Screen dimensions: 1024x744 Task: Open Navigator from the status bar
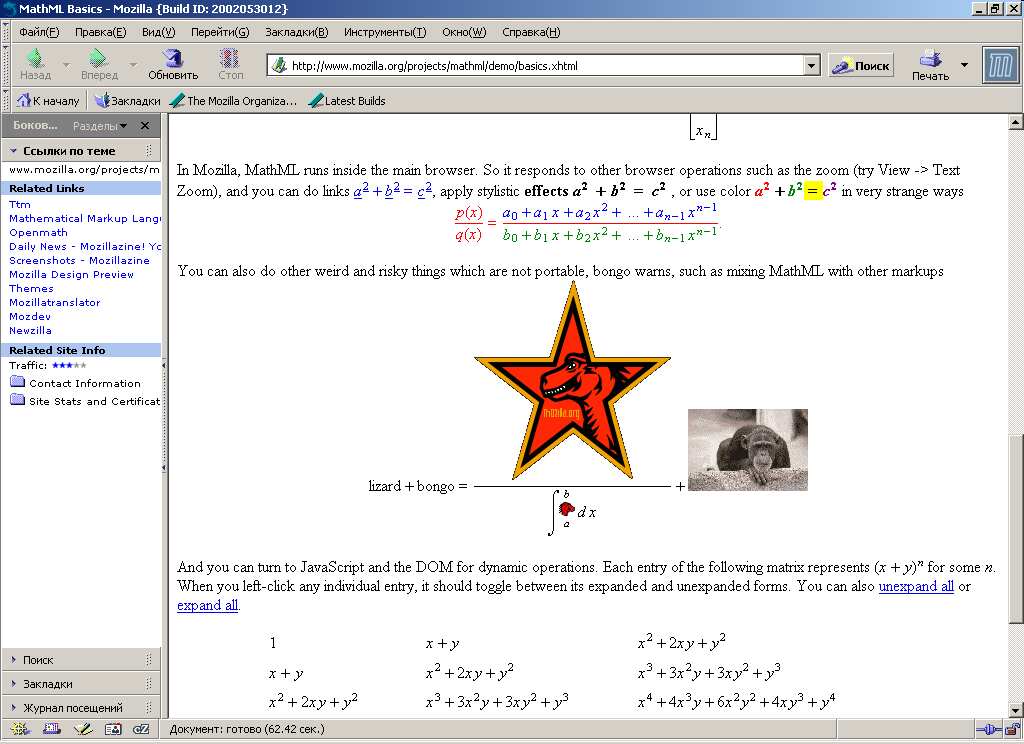coord(20,729)
